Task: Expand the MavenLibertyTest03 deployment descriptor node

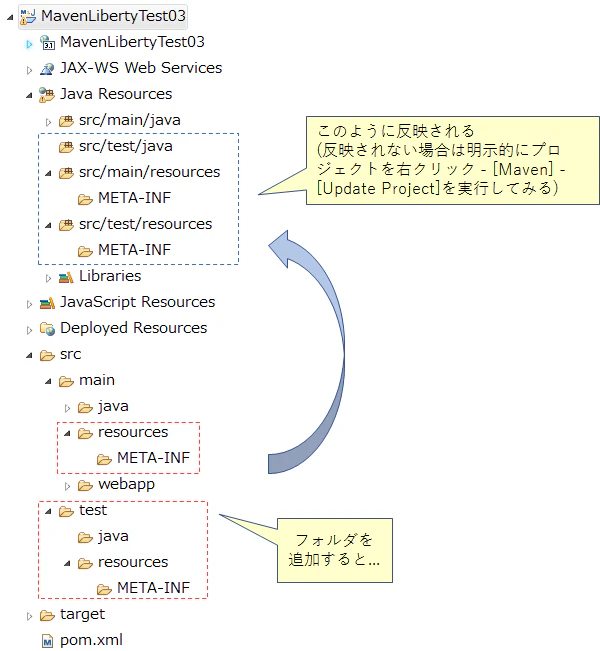Action: (29, 44)
